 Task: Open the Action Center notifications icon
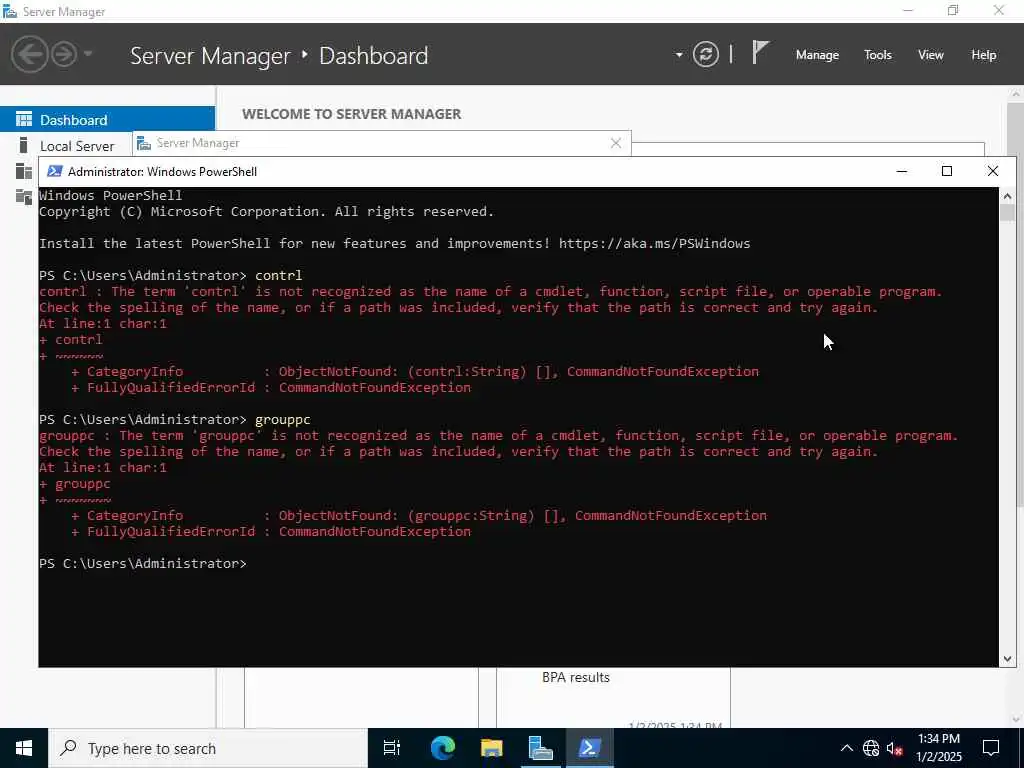991,748
